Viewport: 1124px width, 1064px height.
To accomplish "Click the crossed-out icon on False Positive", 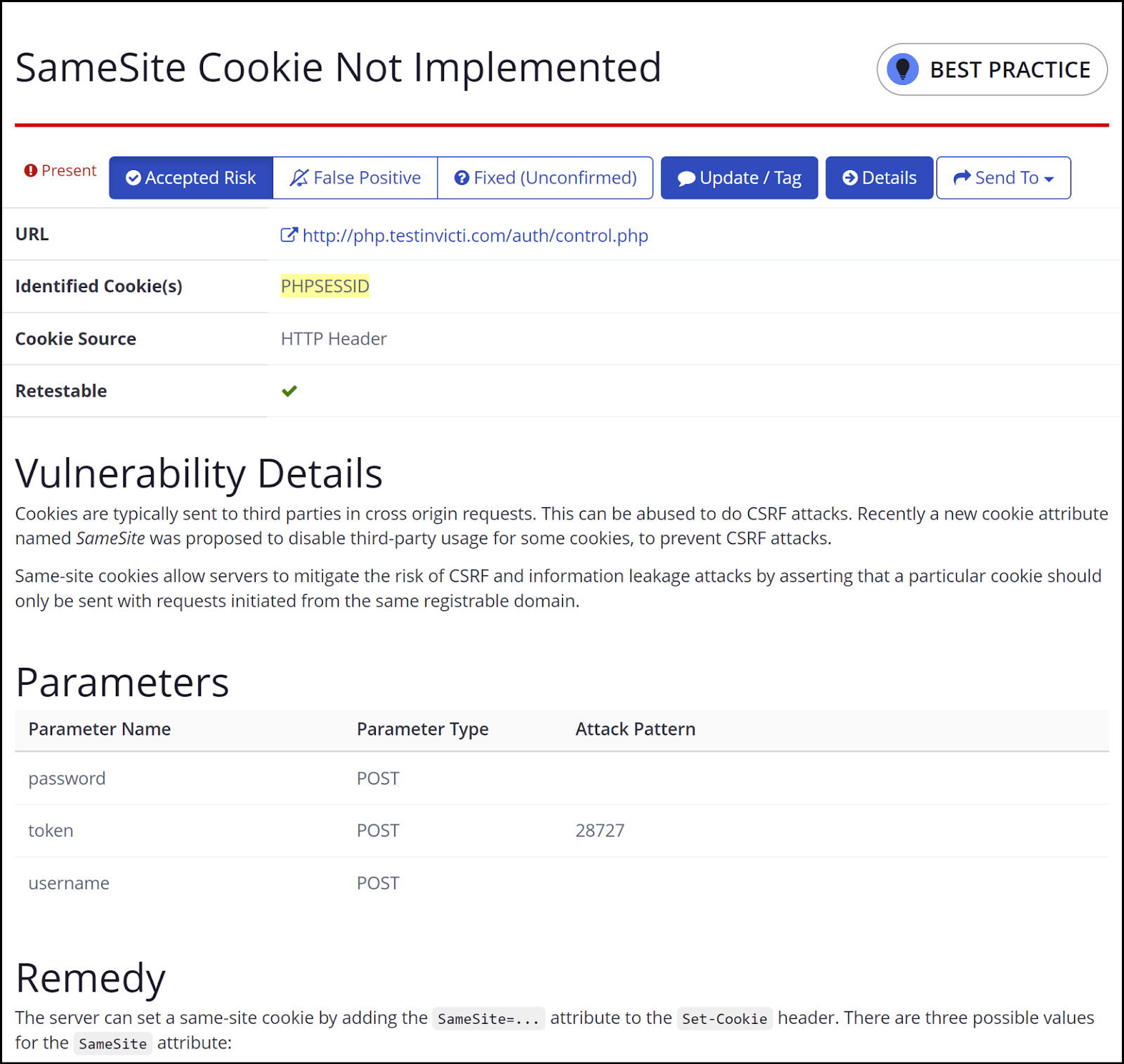I will (x=298, y=178).
